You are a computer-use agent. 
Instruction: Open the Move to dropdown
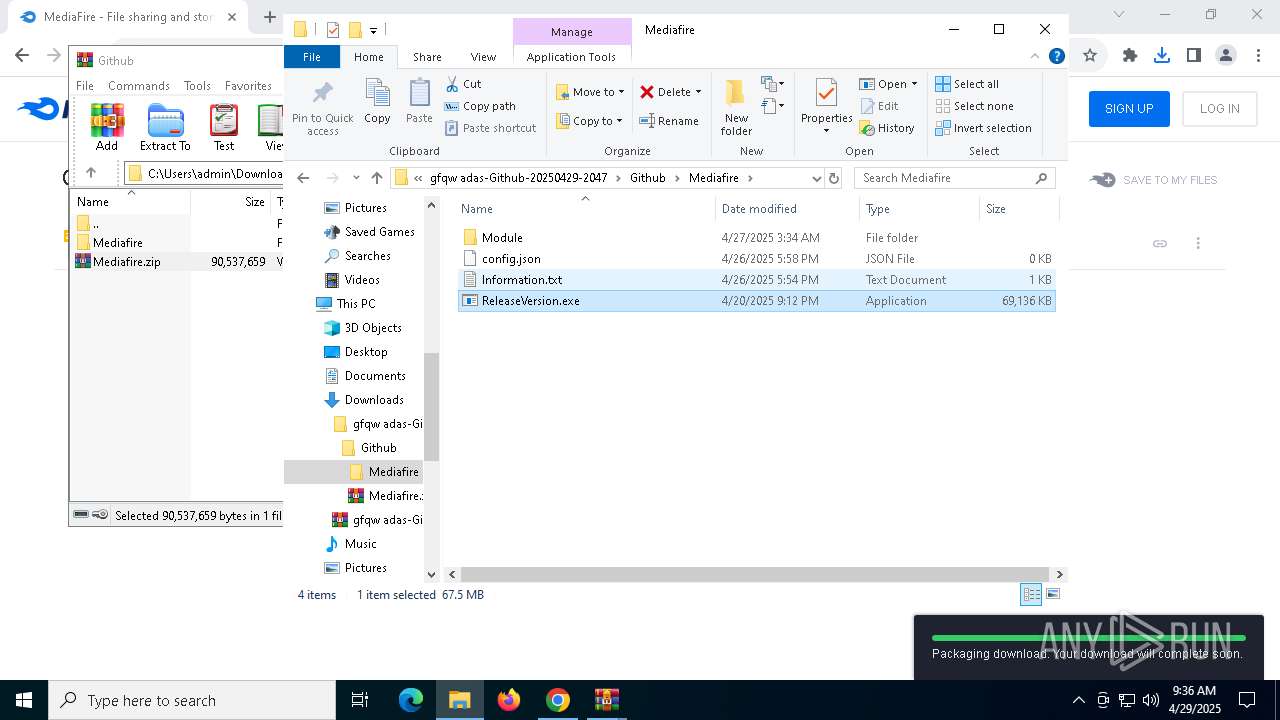point(590,92)
